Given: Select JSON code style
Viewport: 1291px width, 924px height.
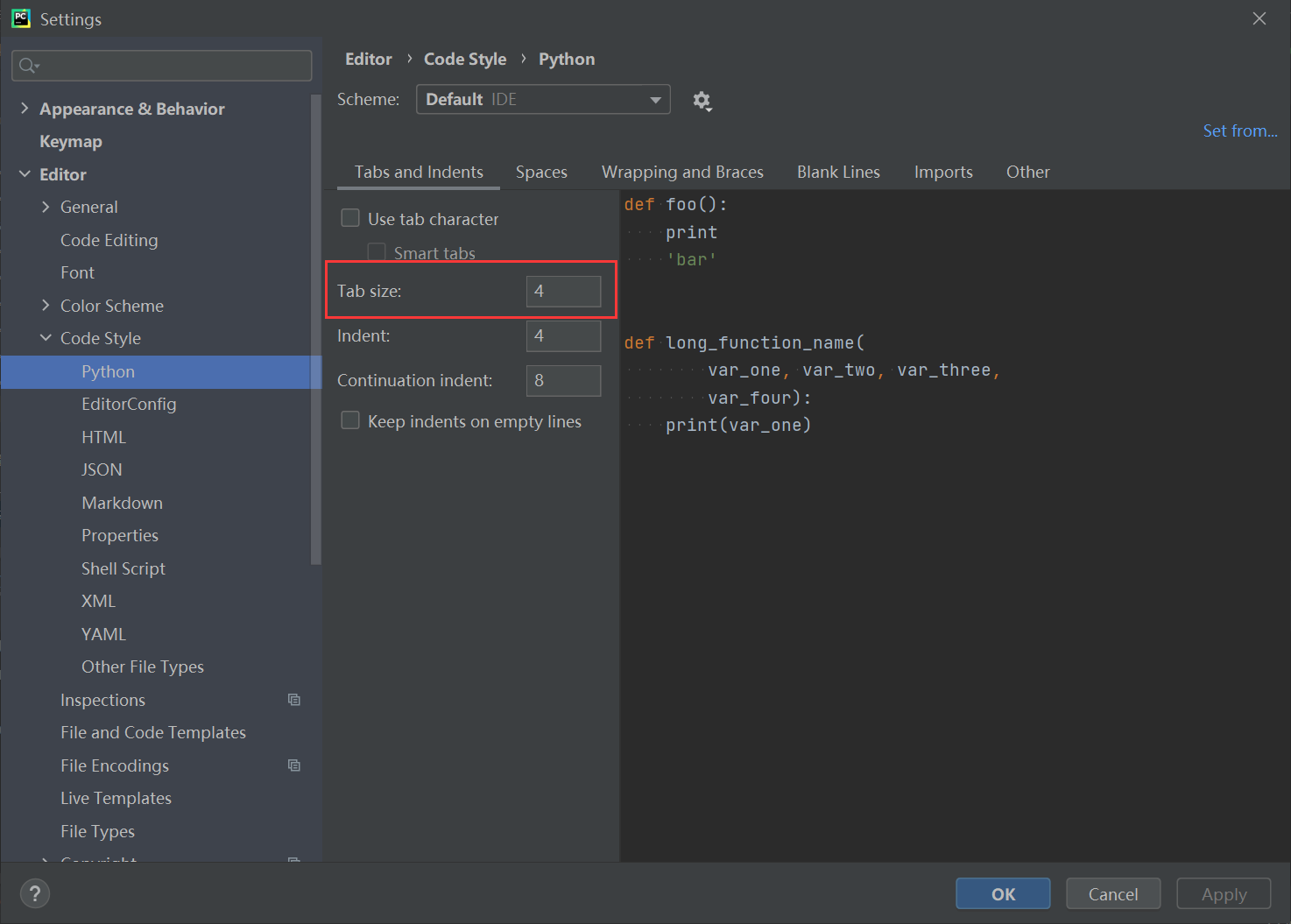Looking at the screenshot, I should tap(102, 469).
